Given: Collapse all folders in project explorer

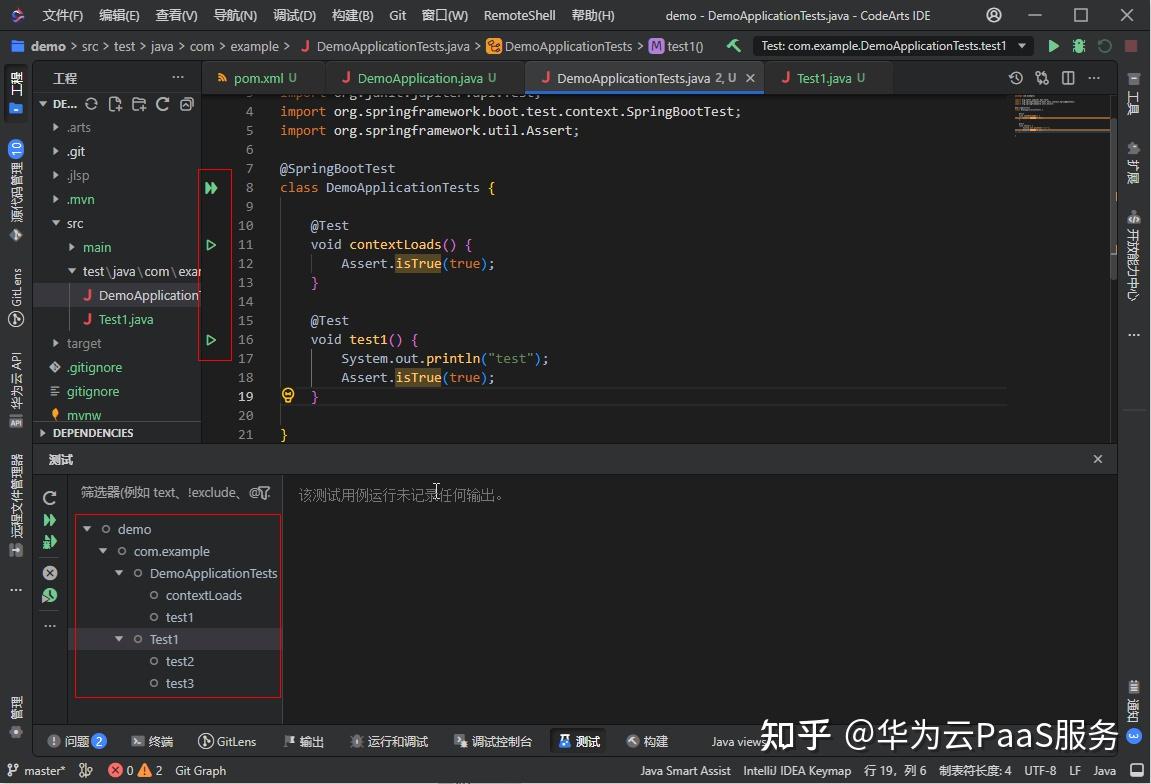Looking at the screenshot, I should click(186, 104).
